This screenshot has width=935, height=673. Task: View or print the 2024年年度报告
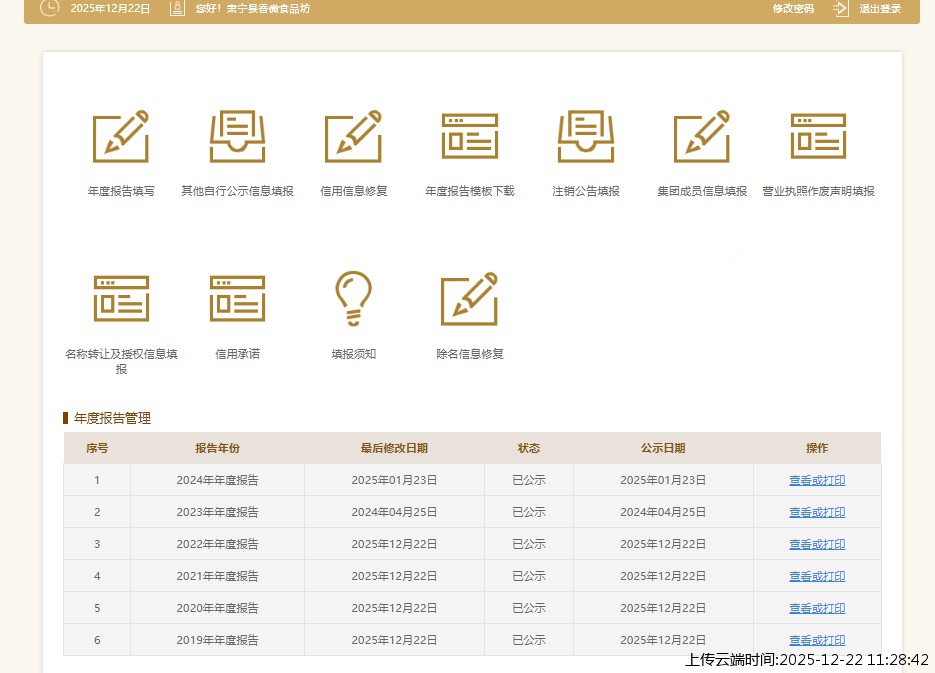click(x=816, y=480)
